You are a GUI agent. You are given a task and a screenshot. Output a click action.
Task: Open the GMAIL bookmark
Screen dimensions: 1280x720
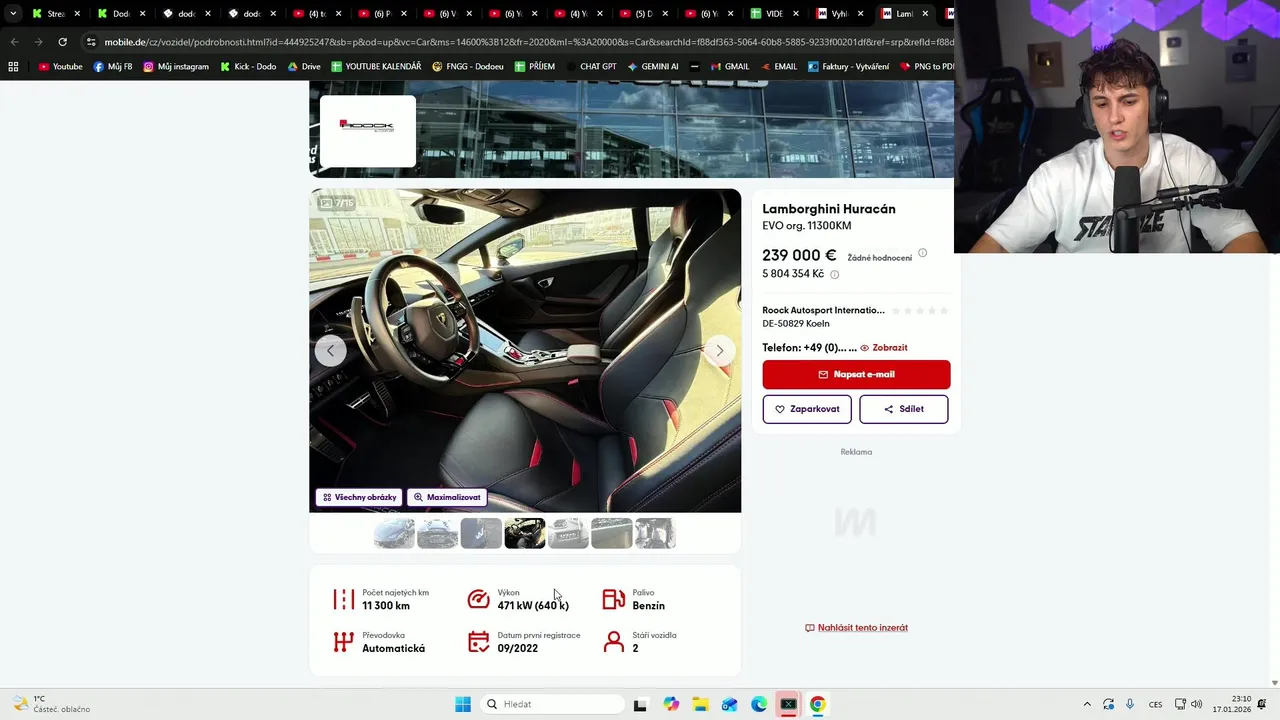pyautogui.click(x=729, y=67)
